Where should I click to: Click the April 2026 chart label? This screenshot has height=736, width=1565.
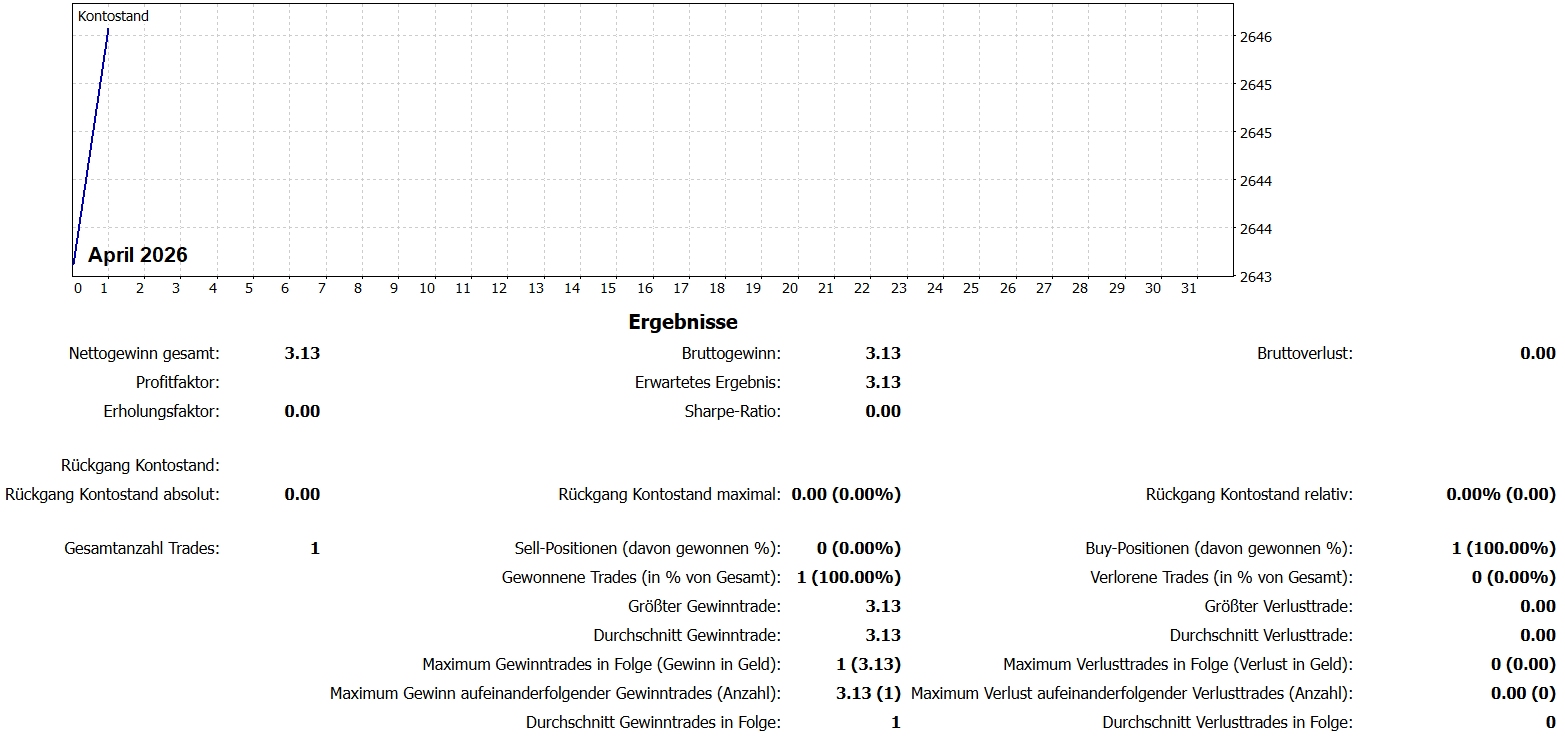(x=137, y=255)
